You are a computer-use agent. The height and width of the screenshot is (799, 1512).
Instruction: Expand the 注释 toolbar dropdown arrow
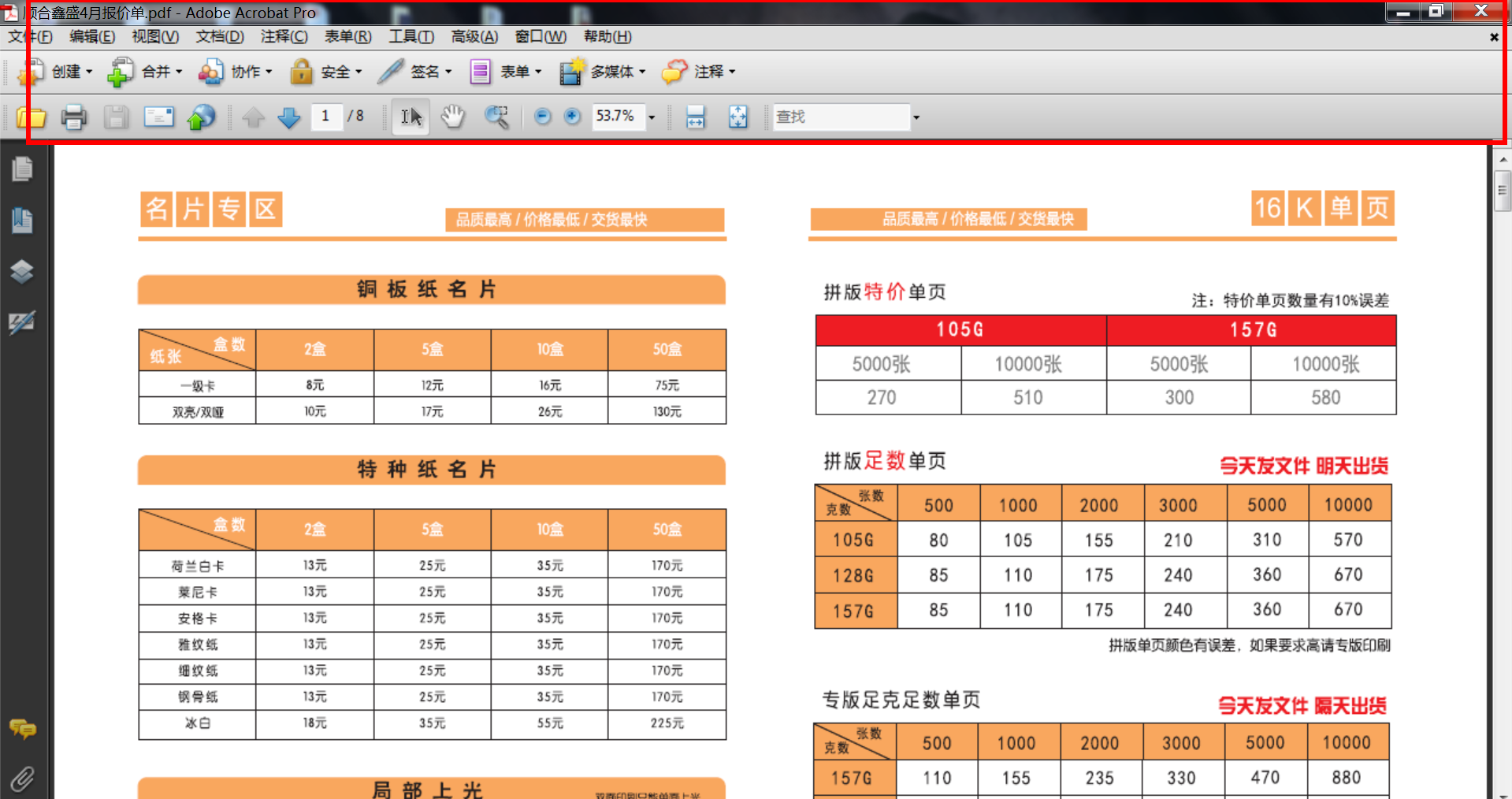[732, 72]
